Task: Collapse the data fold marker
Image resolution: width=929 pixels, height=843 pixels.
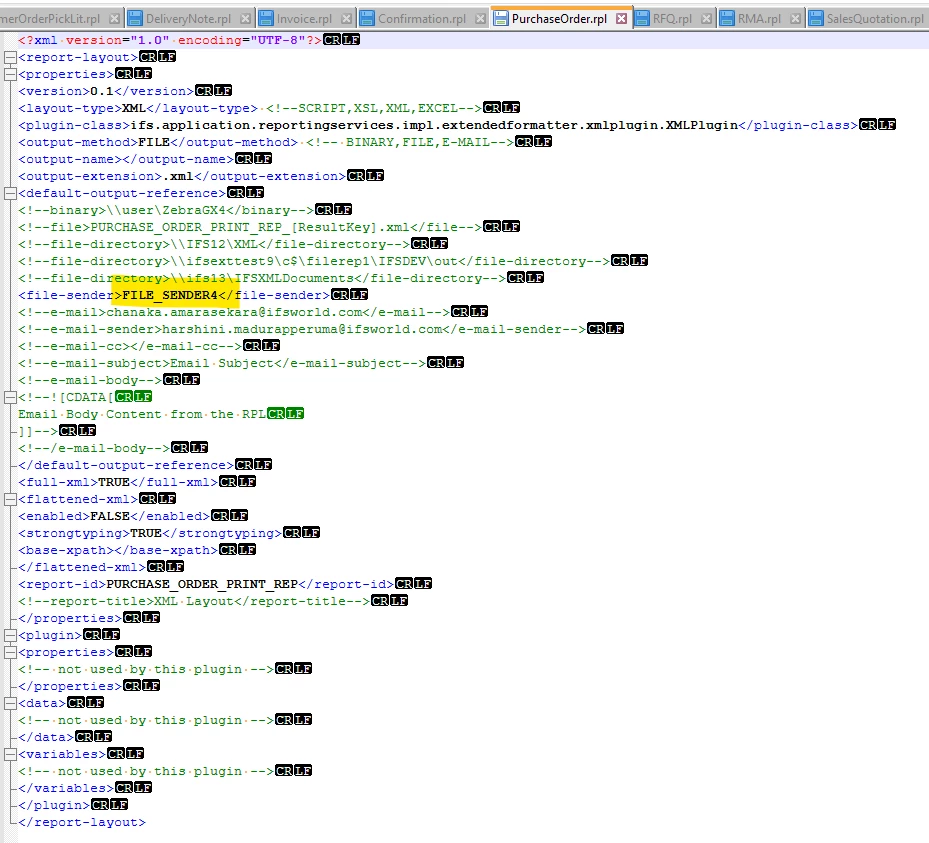Action: pos(9,704)
